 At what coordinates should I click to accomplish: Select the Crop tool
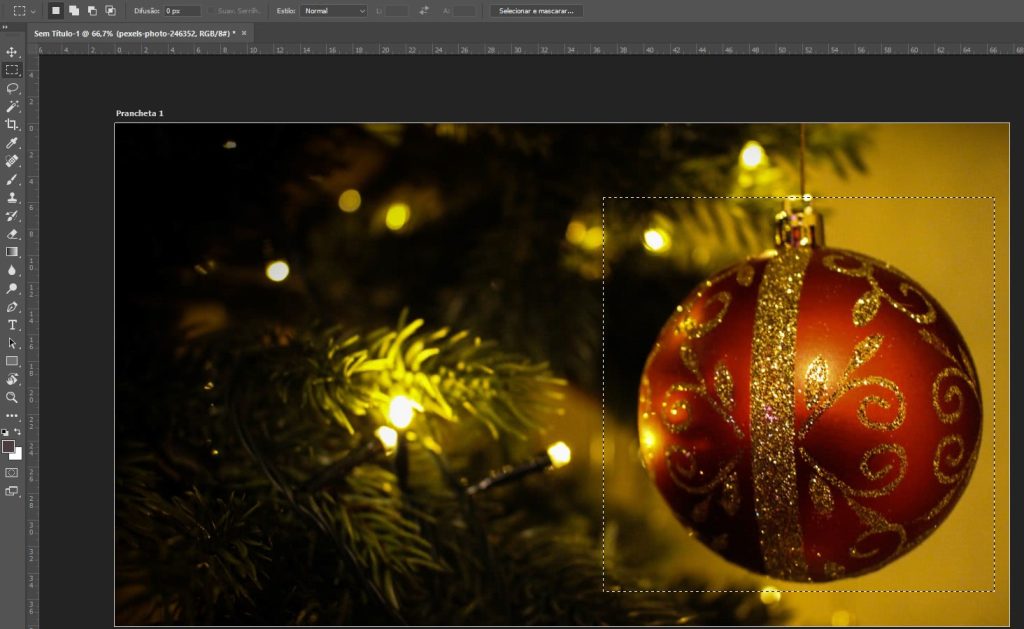point(12,124)
